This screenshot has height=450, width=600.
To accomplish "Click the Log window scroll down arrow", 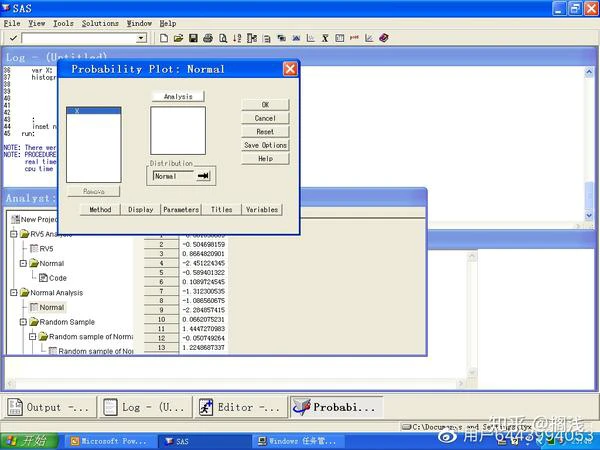I will pyautogui.click(x=589, y=216).
